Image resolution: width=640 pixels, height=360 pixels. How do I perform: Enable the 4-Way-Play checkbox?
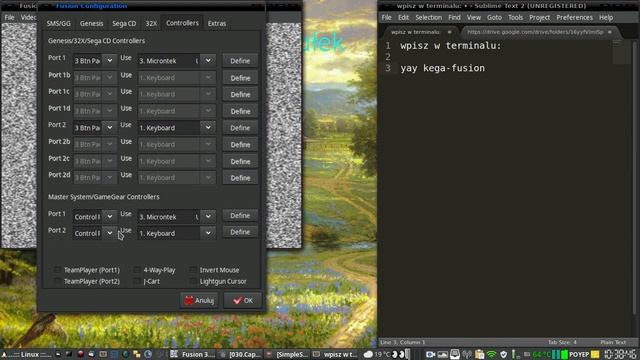tap(137, 270)
